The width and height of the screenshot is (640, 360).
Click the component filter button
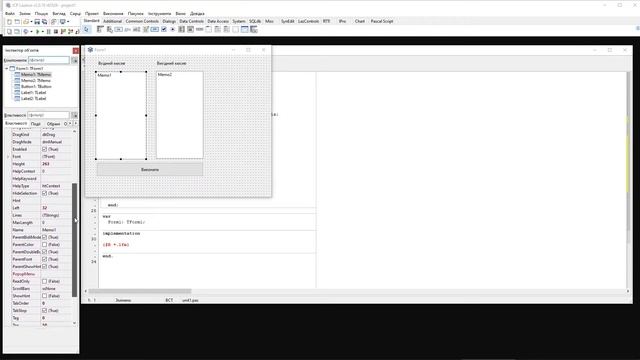74,60
